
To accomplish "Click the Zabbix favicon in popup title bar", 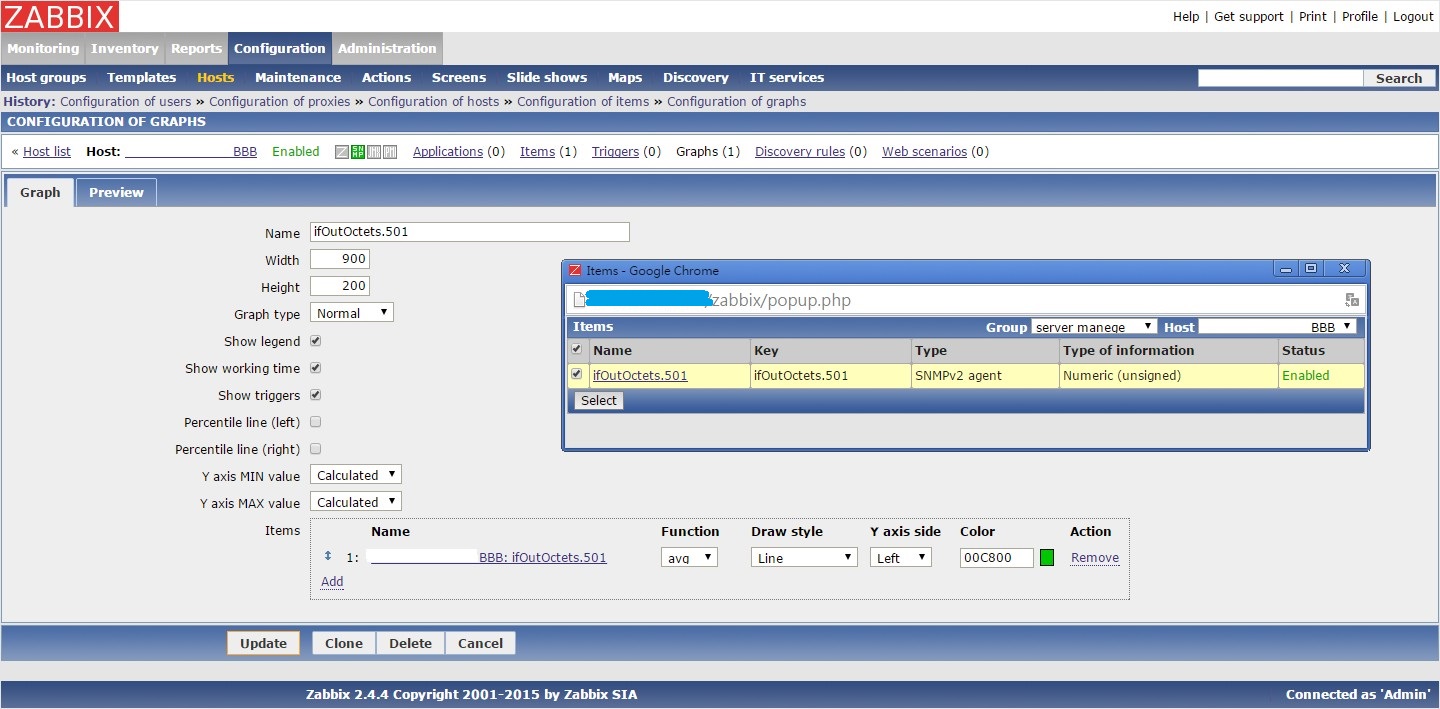I will tap(575, 270).
